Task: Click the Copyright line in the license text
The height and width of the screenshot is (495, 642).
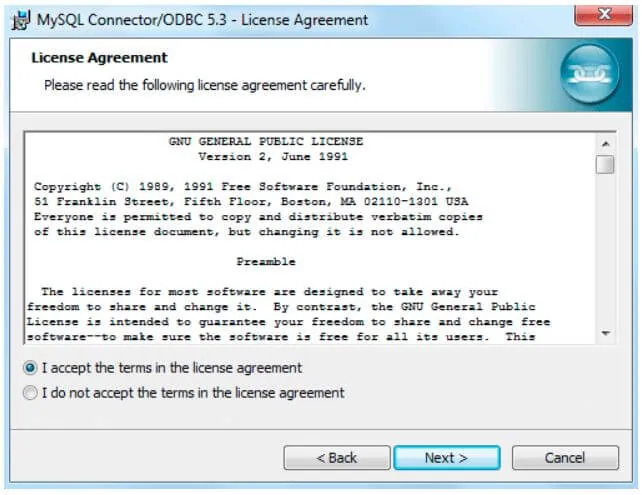Action: 243,187
